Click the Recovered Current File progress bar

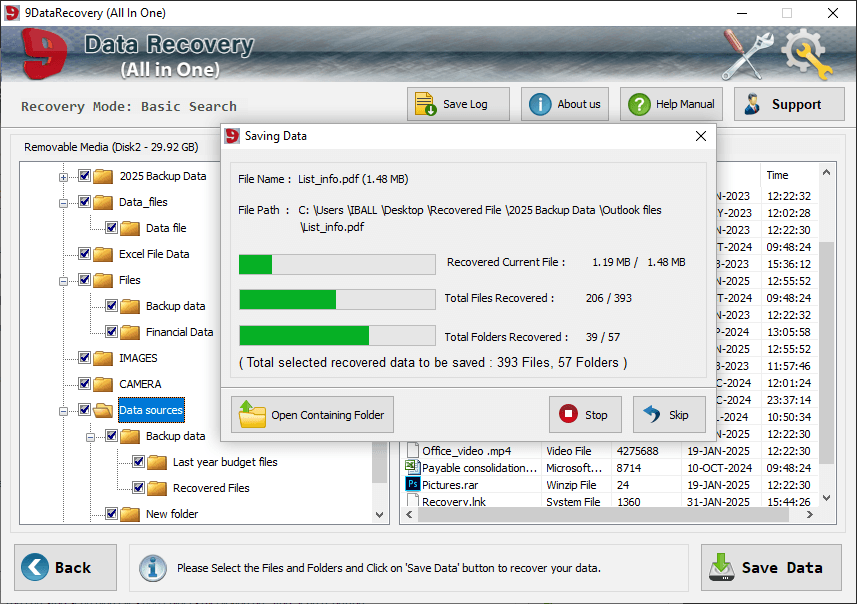point(337,264)
